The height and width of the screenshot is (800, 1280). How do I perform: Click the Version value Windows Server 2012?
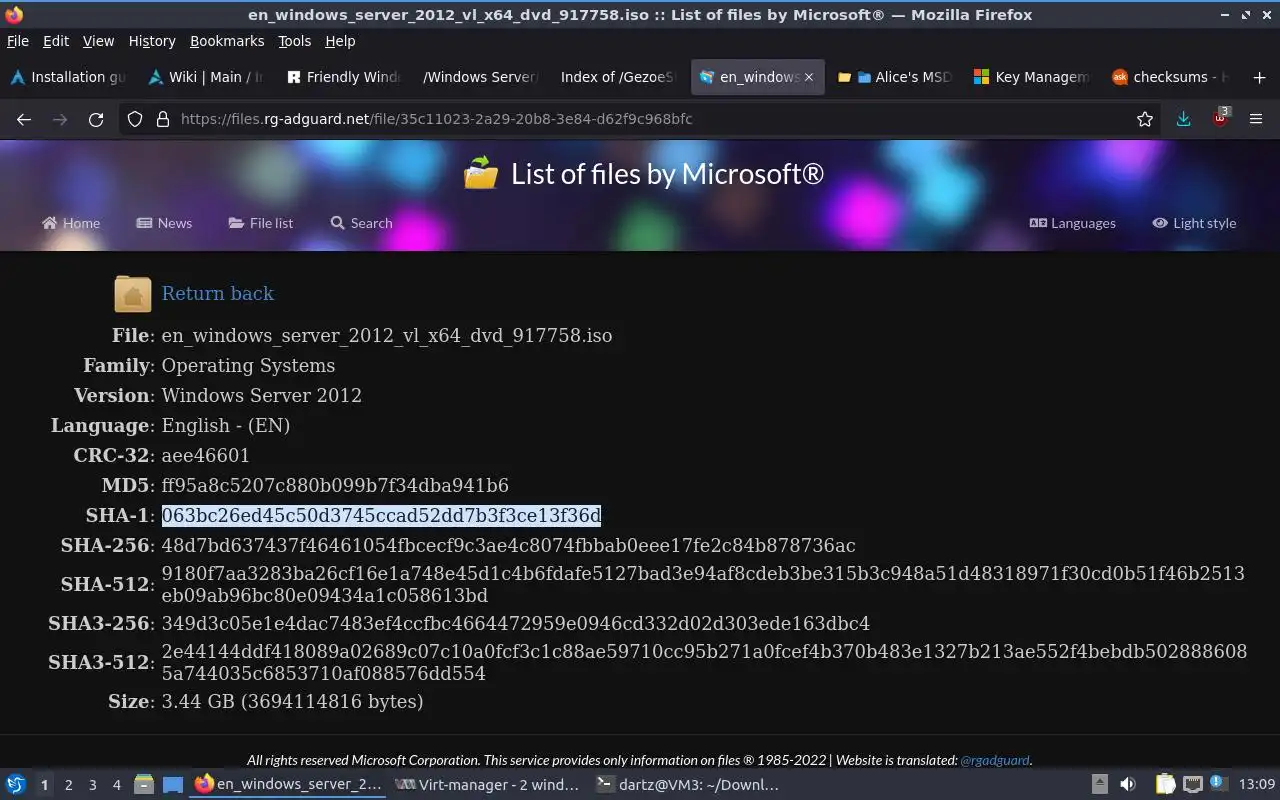(262, 395)
